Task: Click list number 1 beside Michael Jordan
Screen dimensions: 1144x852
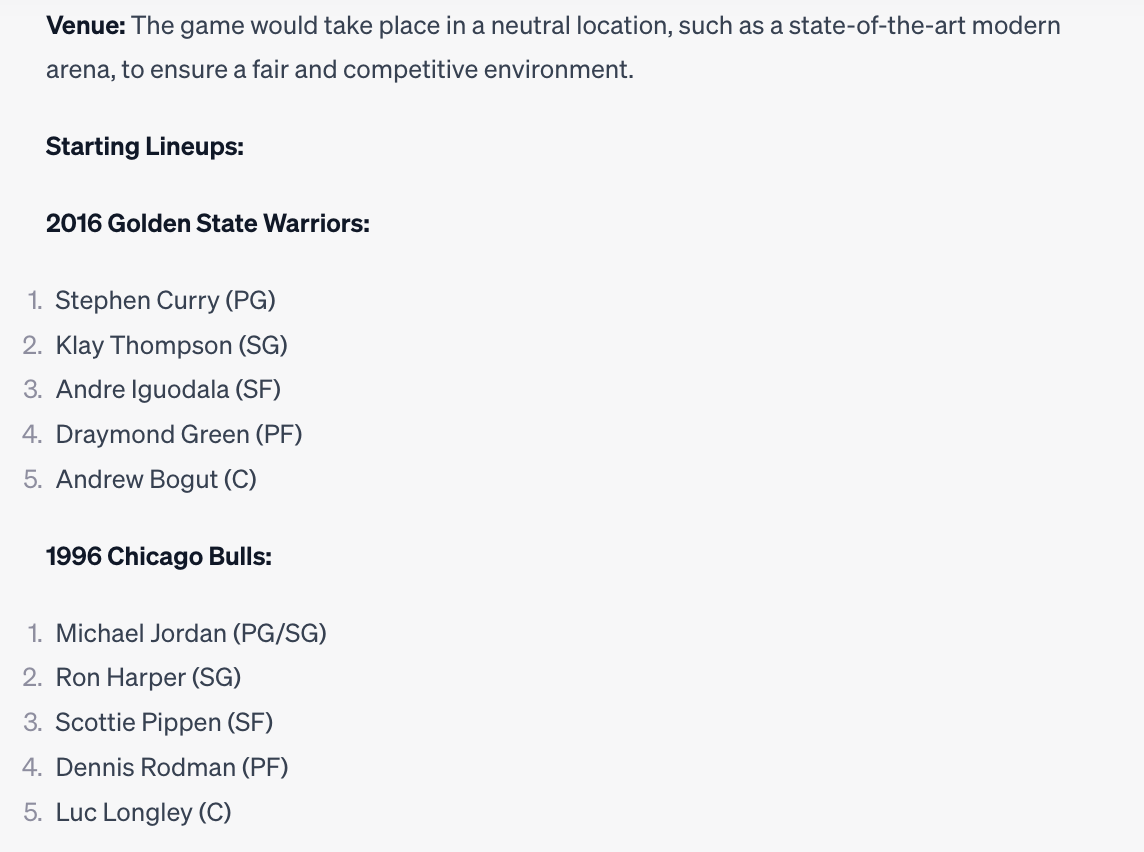Action: tap(34, 633)
